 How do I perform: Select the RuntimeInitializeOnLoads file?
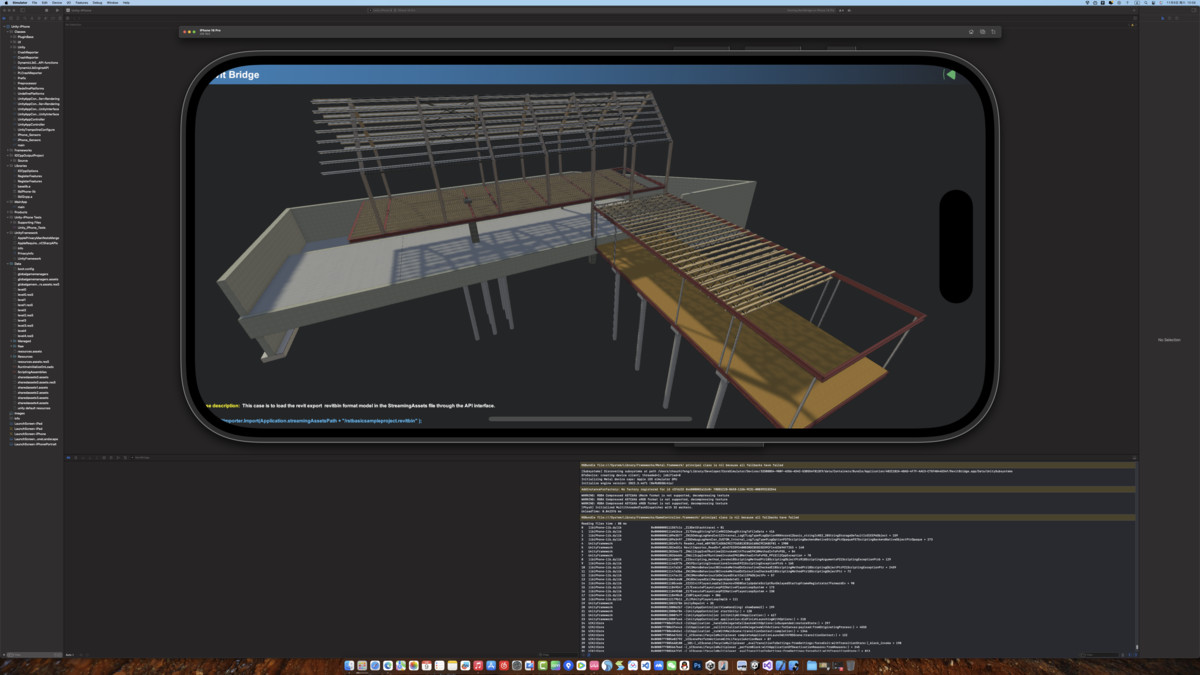(35, 367)
